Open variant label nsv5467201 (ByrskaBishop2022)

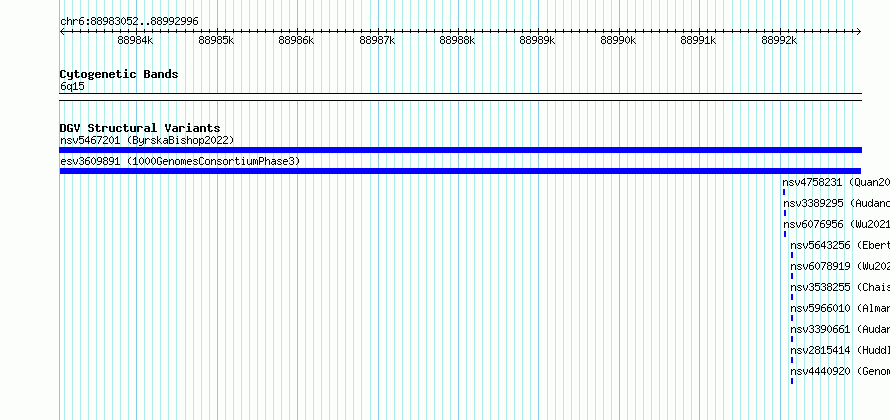(x=147, y=140)
